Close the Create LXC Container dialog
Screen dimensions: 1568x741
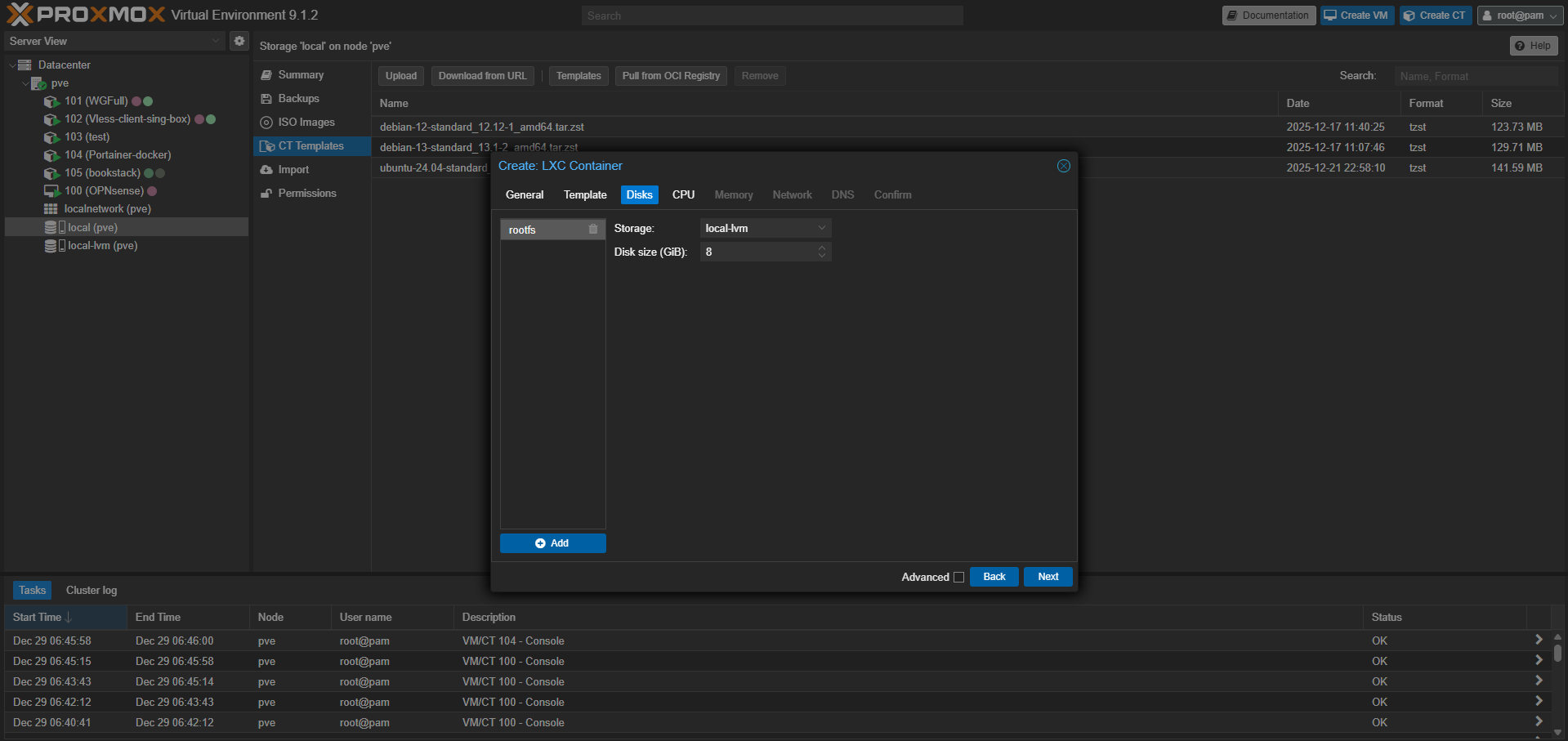click(1063, 166)
